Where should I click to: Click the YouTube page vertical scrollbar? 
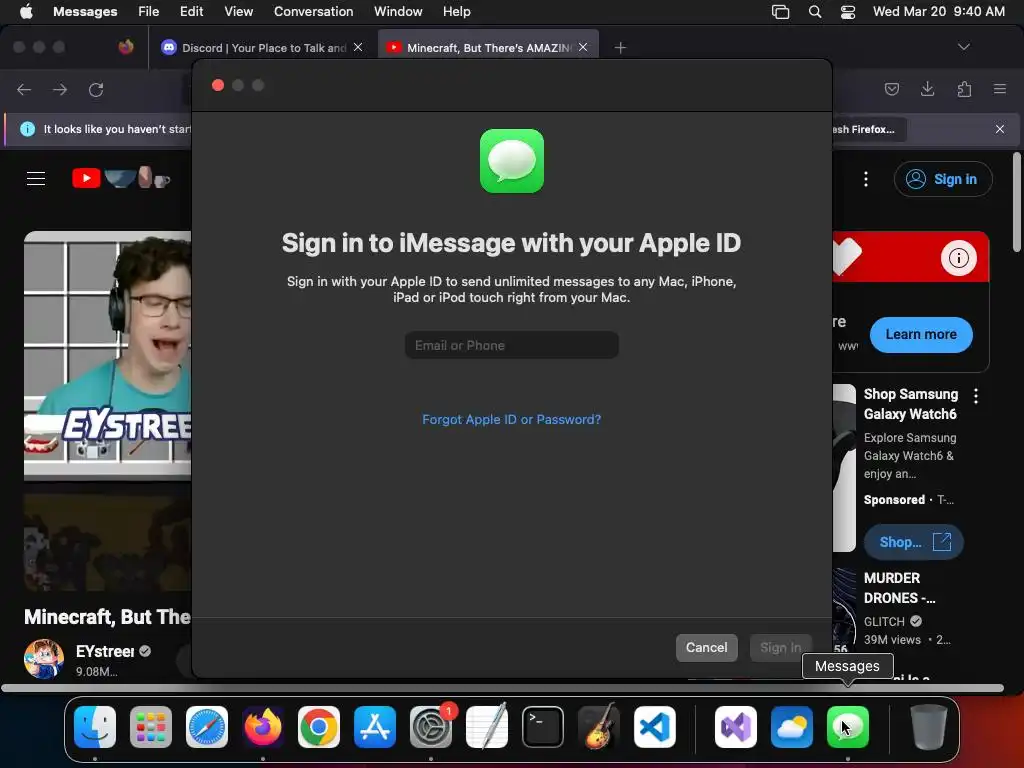tap(1016, 202)
